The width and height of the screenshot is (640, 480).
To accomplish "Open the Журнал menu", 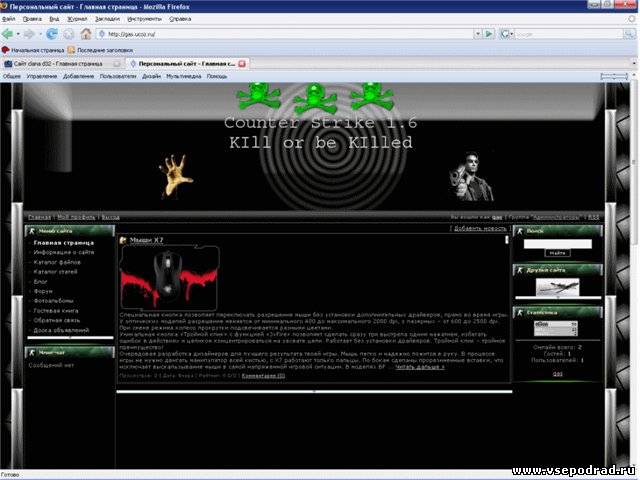I will click(77, 19).
